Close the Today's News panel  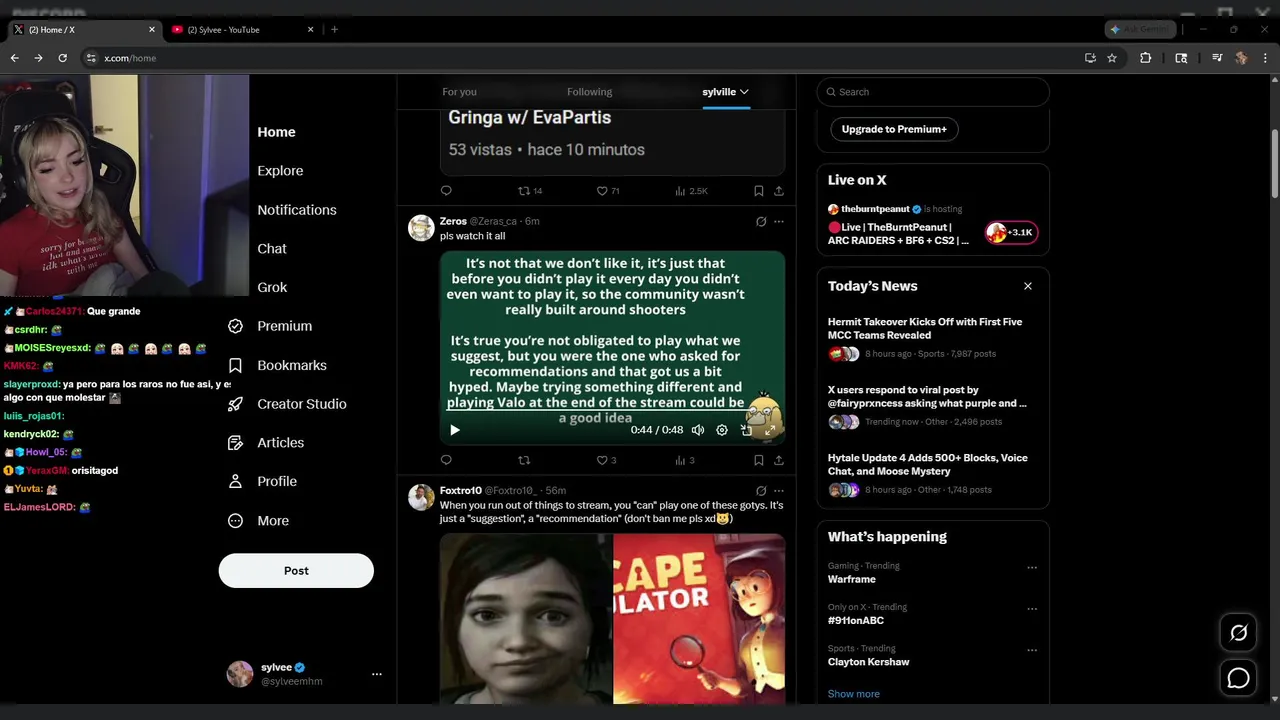[x=1027, y=286]
